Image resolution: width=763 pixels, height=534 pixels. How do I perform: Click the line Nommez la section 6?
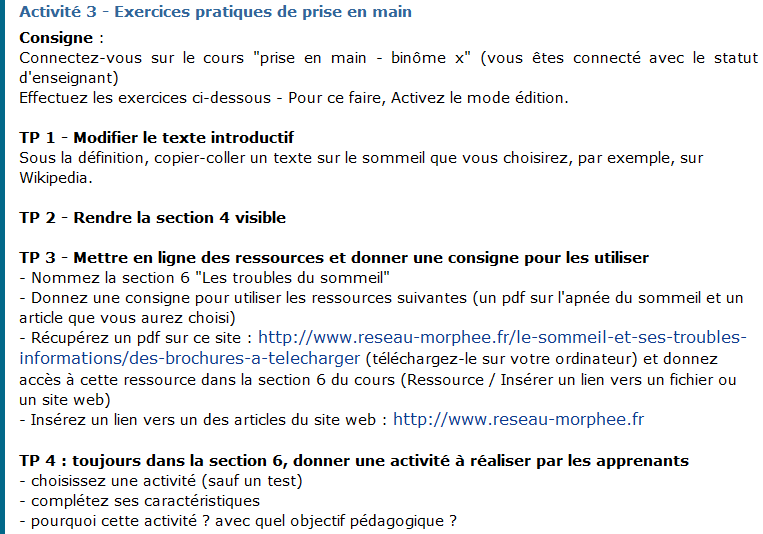coord(204,277)
